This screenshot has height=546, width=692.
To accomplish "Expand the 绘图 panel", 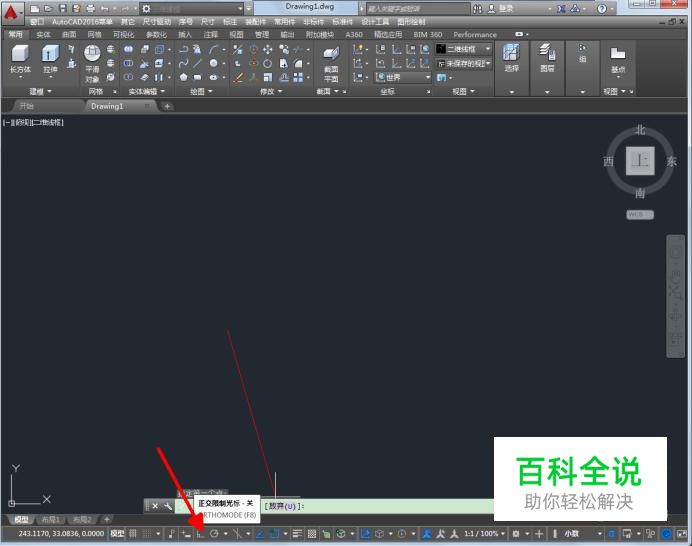I will pyautogui.click(x=201, y=91).
